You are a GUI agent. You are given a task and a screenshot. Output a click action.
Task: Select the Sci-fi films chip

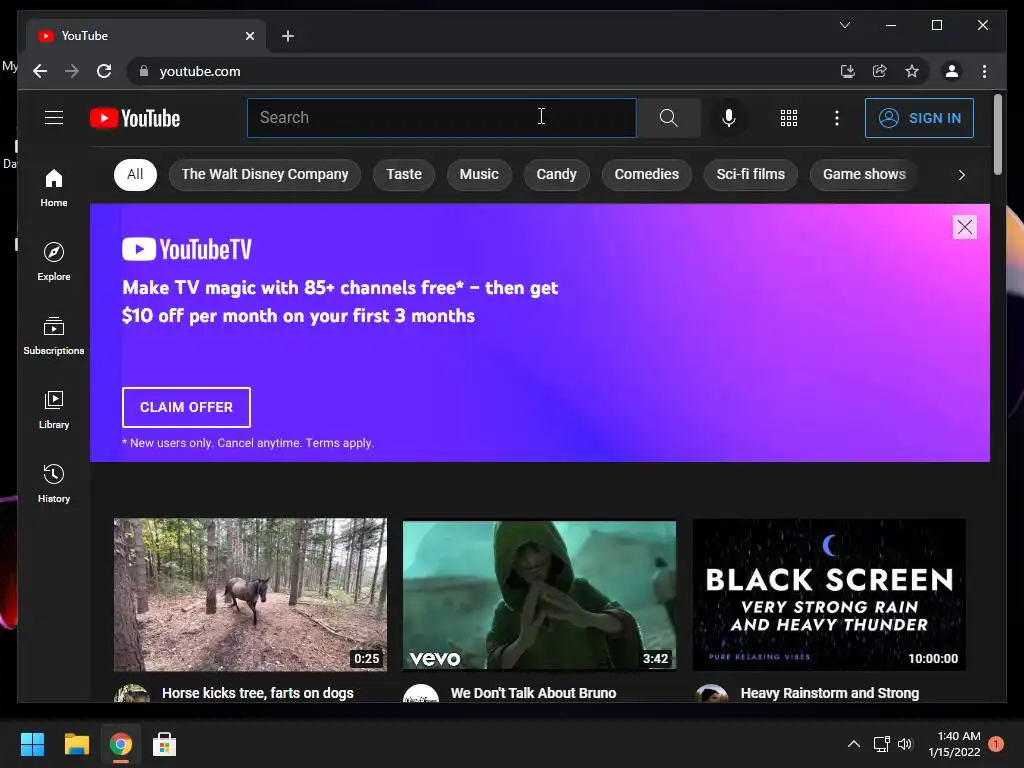(x=750, y=174)
